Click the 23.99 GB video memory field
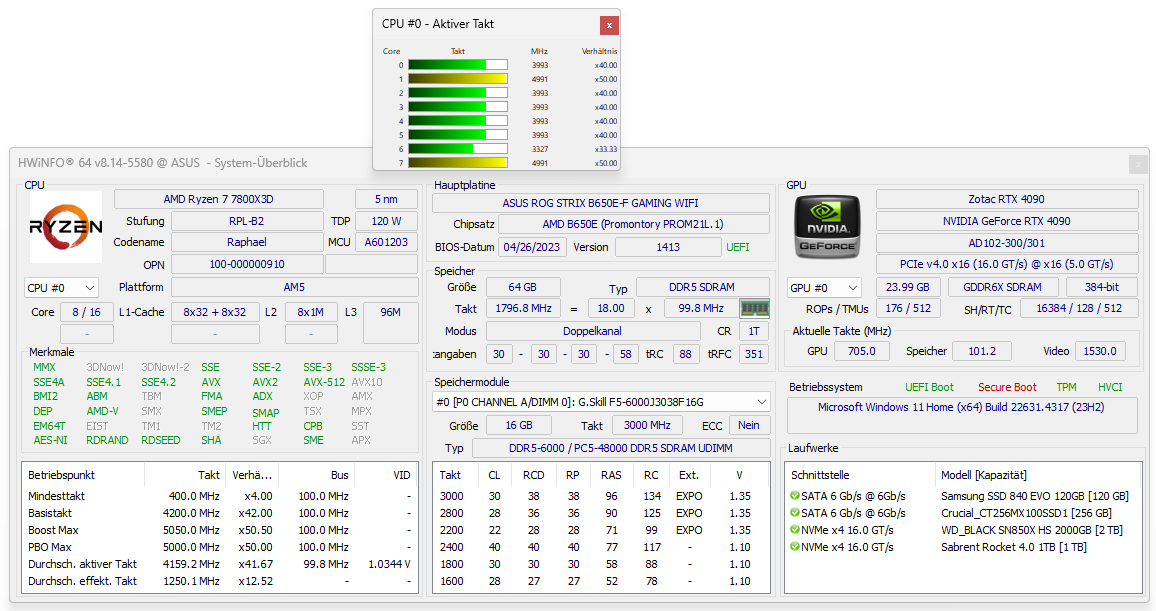 (x=908, y=287)
